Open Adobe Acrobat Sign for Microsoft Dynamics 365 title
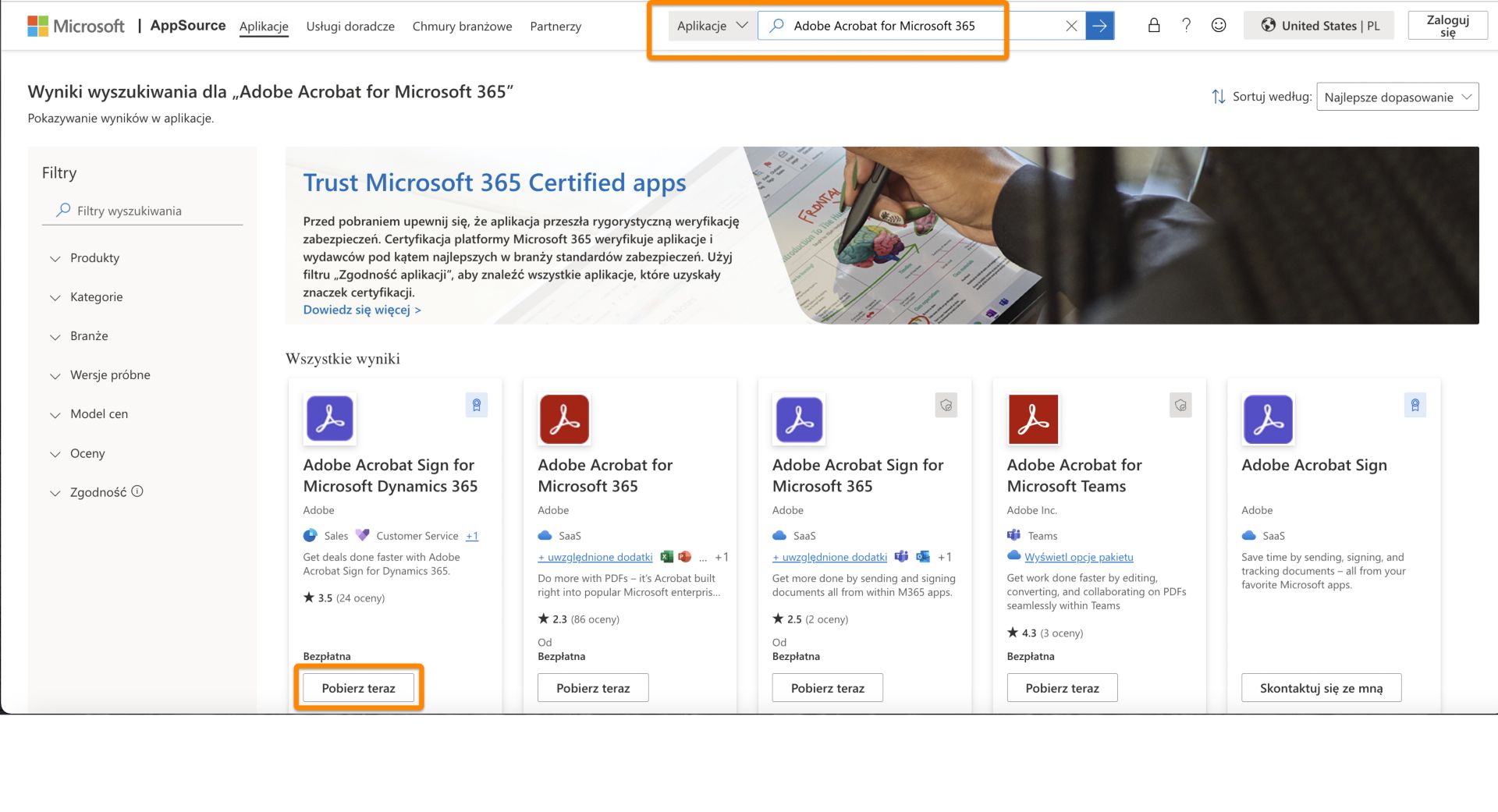Viewport: 1498px width, 812px height. (390, 475)
